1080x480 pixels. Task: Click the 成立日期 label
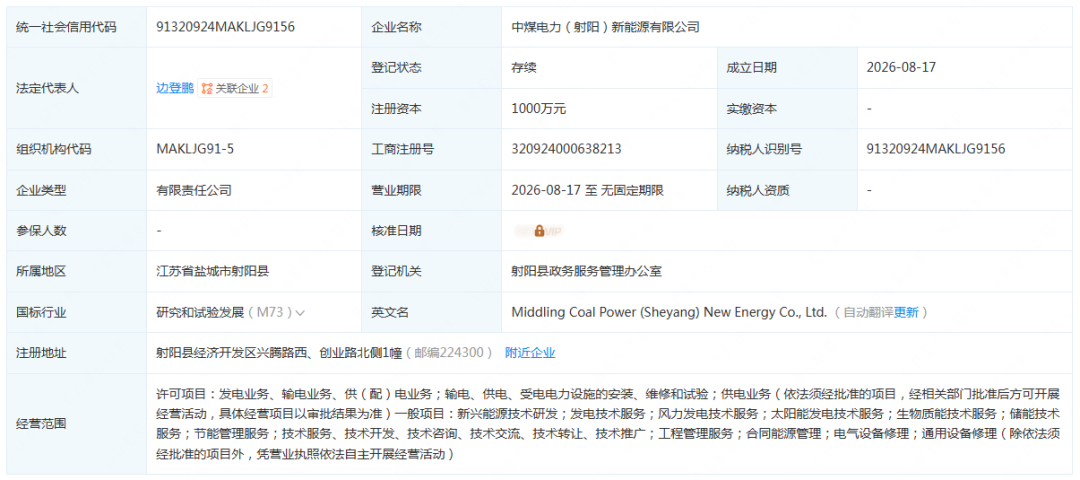pyautogui.click(x=751, y=67)
